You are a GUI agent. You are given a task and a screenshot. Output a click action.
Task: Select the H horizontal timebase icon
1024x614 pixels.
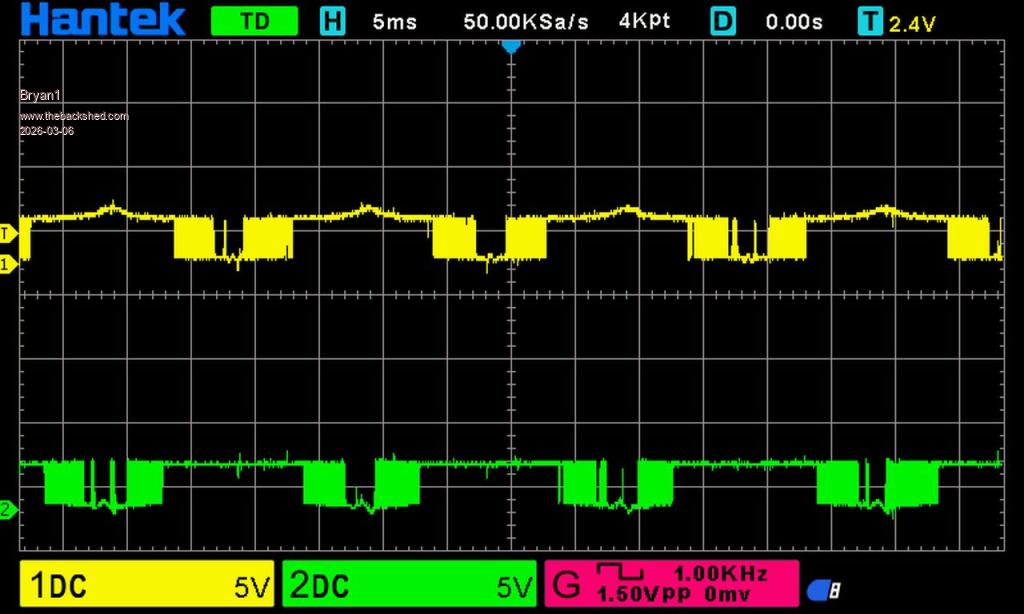(332, 21)
